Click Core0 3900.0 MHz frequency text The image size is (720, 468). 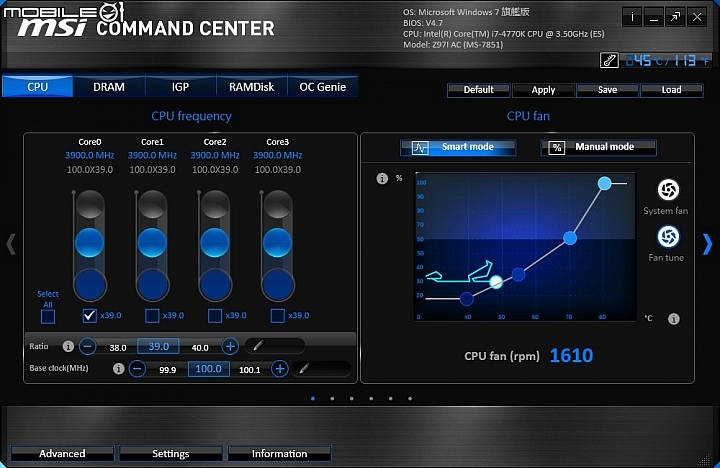[90, 155]
